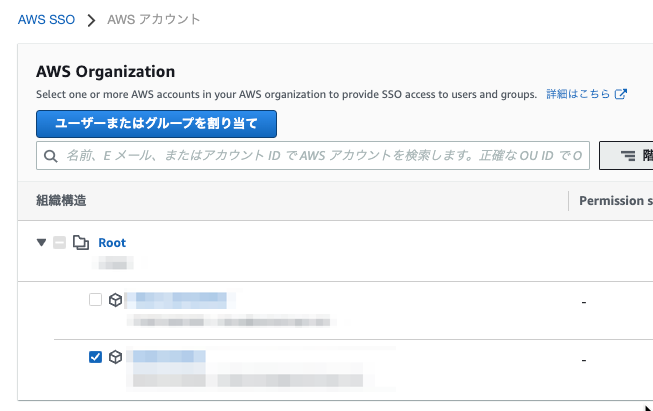Open the checked account's blurred name link
Screen dimensions: 653x411
pos(169,356)
